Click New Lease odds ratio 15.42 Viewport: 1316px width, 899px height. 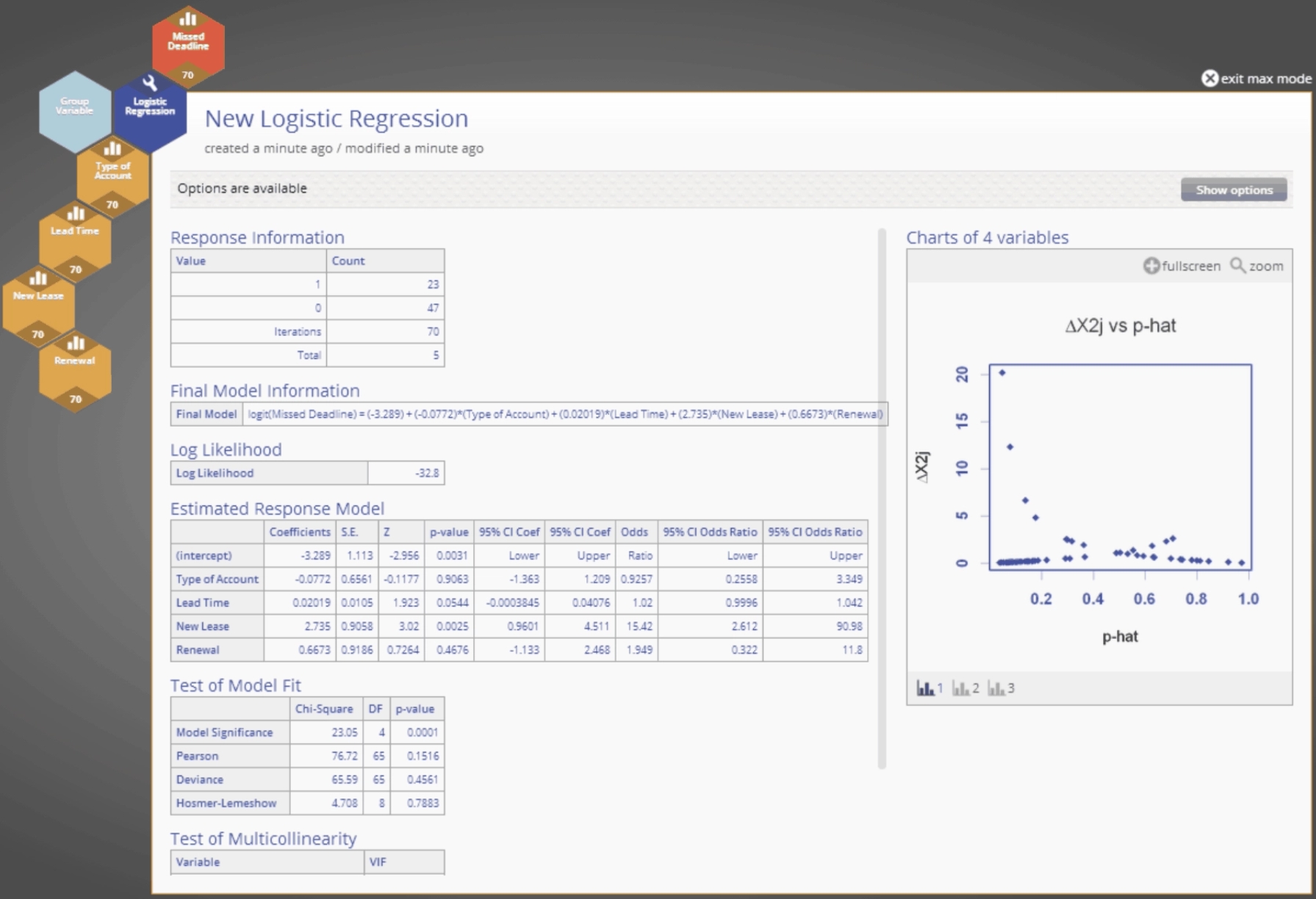[x=636, y=626]
